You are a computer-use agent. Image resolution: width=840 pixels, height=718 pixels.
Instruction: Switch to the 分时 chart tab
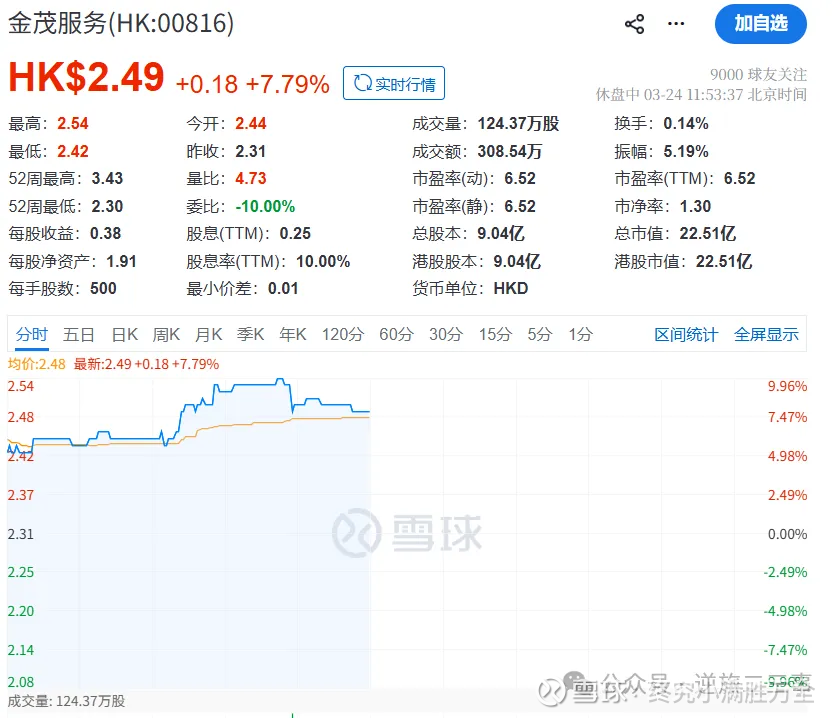[31, 335]
